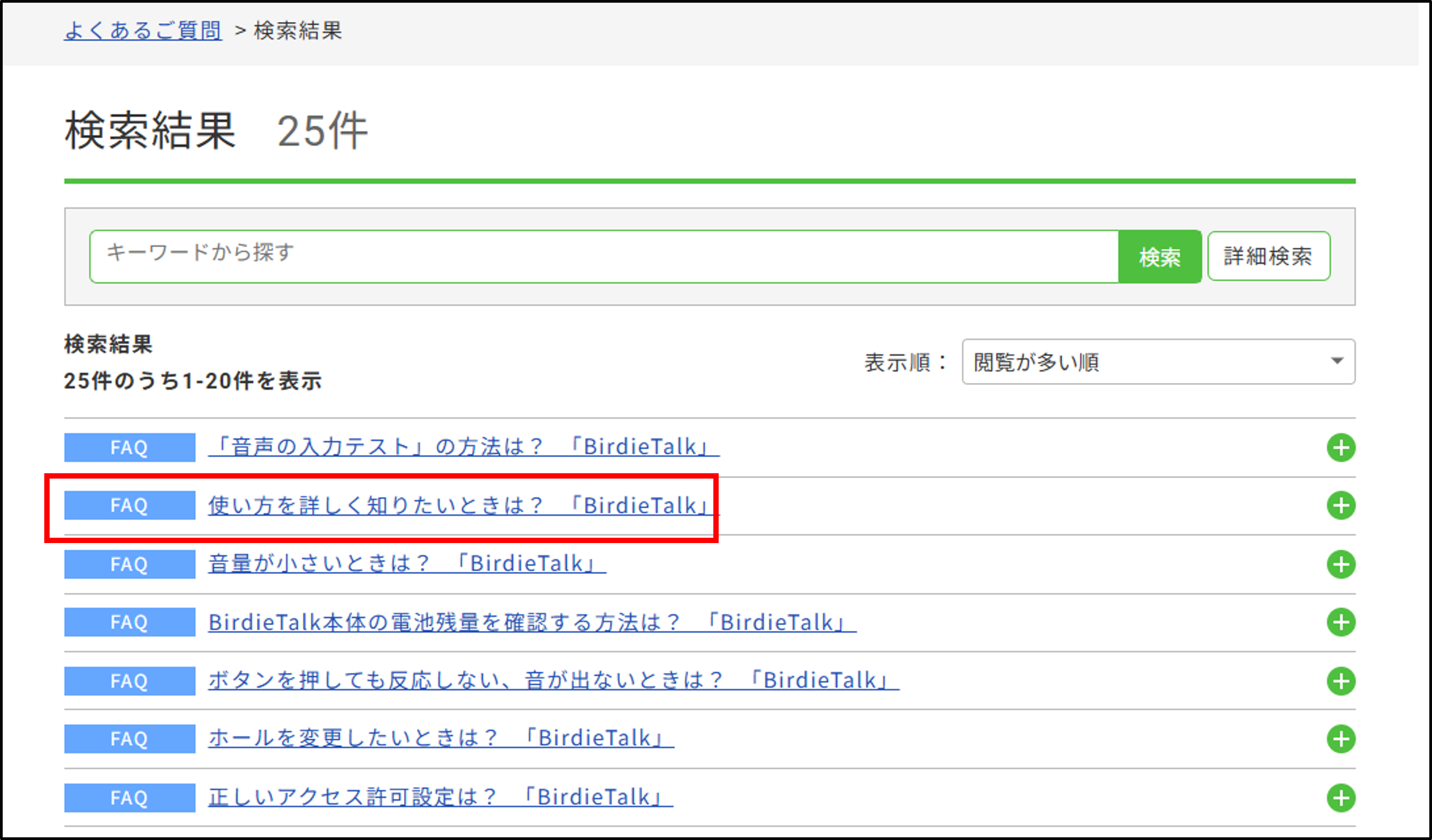
Task: Expand the 正しいアクセス許可設定は？ answer with its plus icon
Action: click(x=1341, y=798)
